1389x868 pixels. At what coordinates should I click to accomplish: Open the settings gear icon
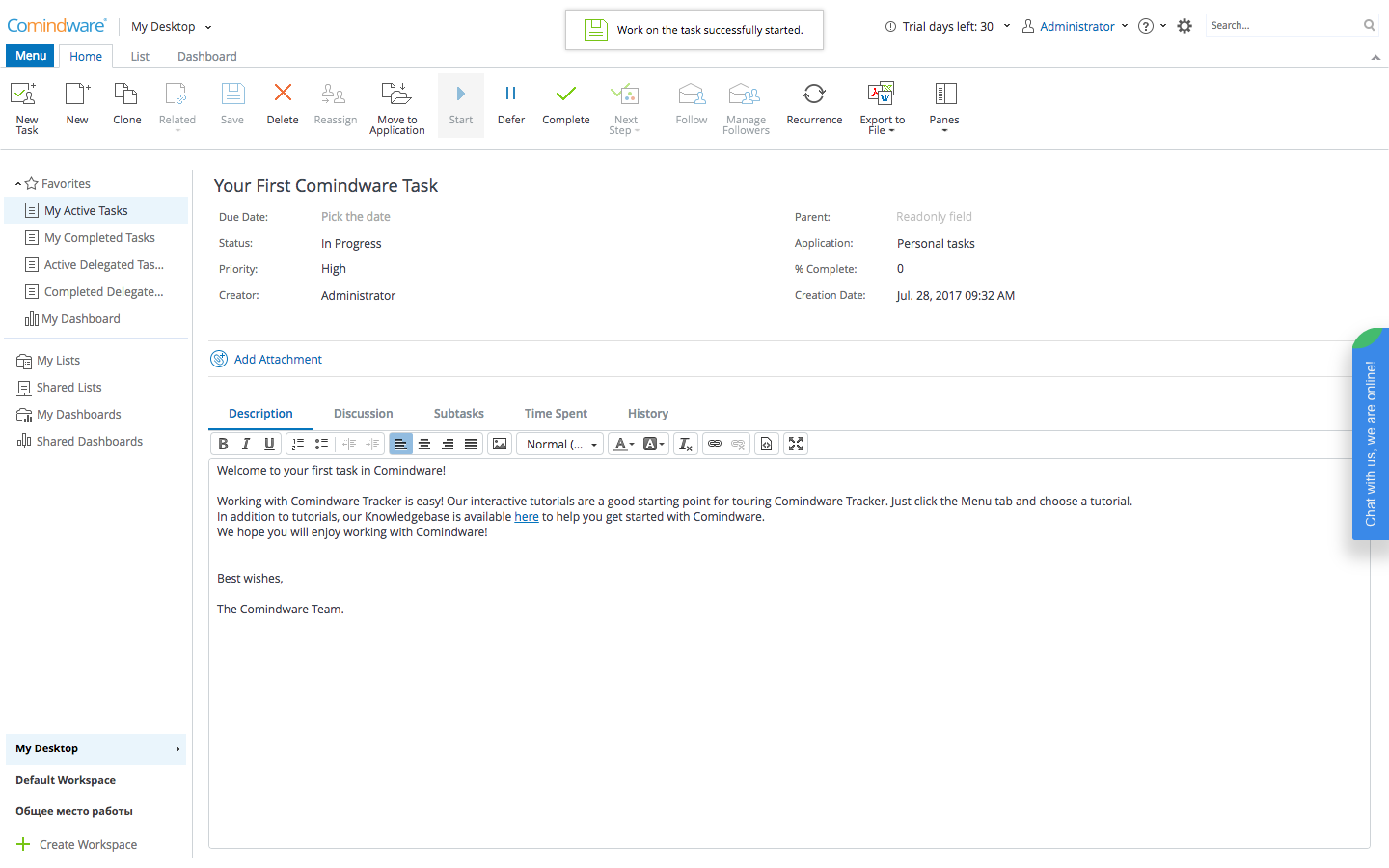point(1185,26)
